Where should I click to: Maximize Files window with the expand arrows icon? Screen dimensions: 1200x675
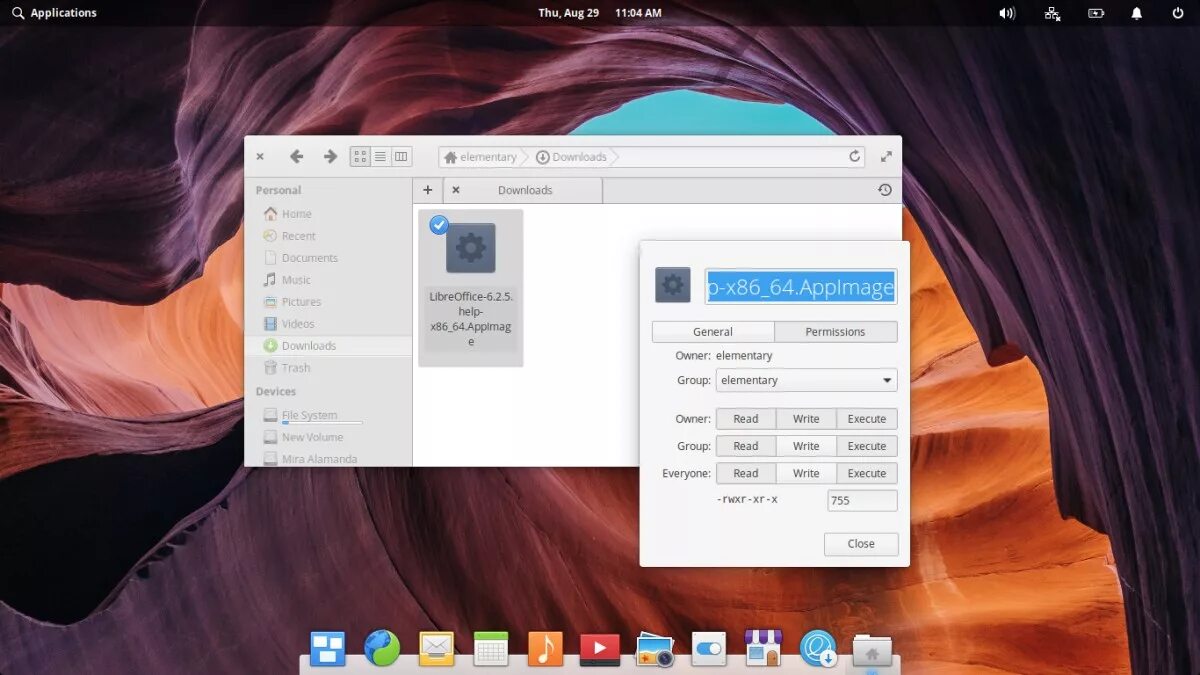point(886,157)
